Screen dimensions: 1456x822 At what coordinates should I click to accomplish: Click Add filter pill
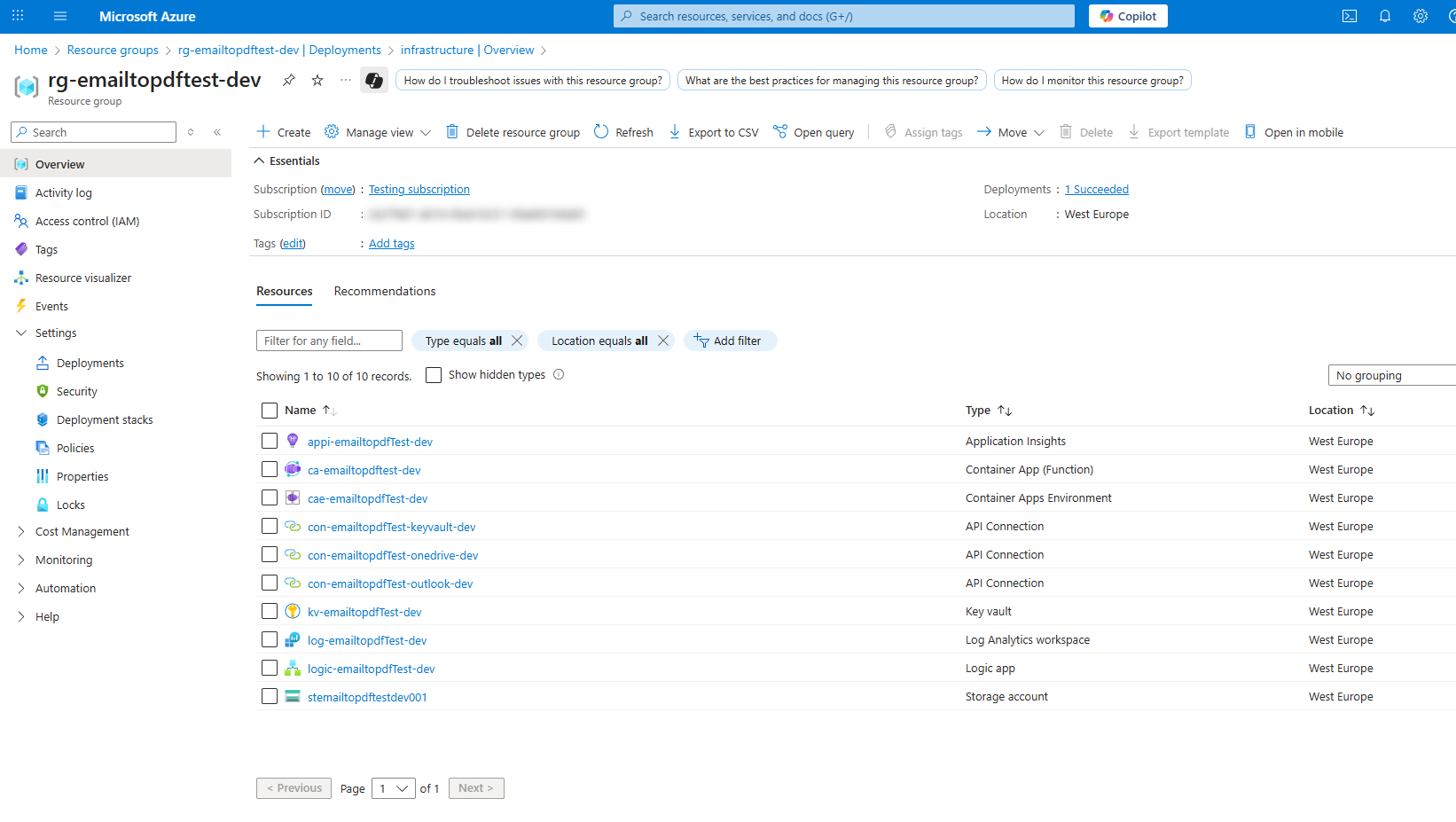[730, 341]
